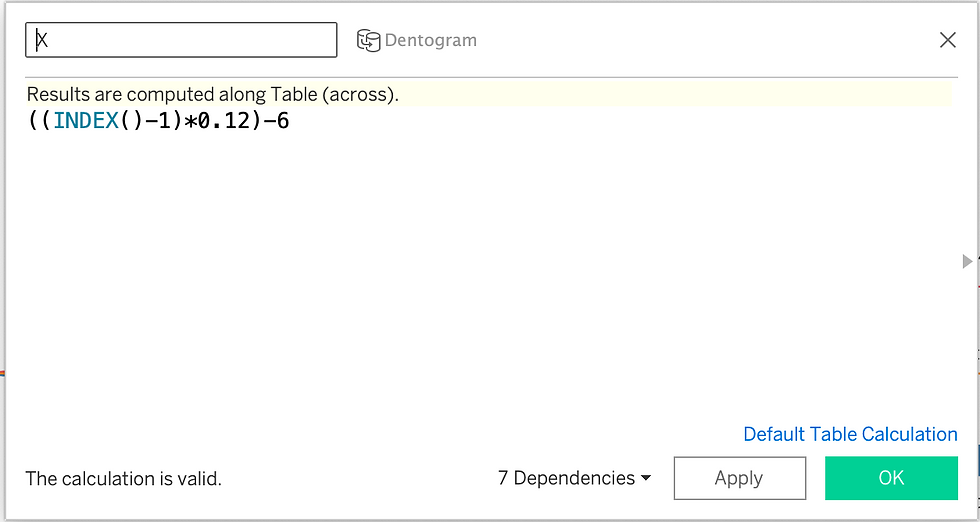This screenshot has height=522, width=980.
Task: Close the calculation editor with the X
Action: point(948,40)
